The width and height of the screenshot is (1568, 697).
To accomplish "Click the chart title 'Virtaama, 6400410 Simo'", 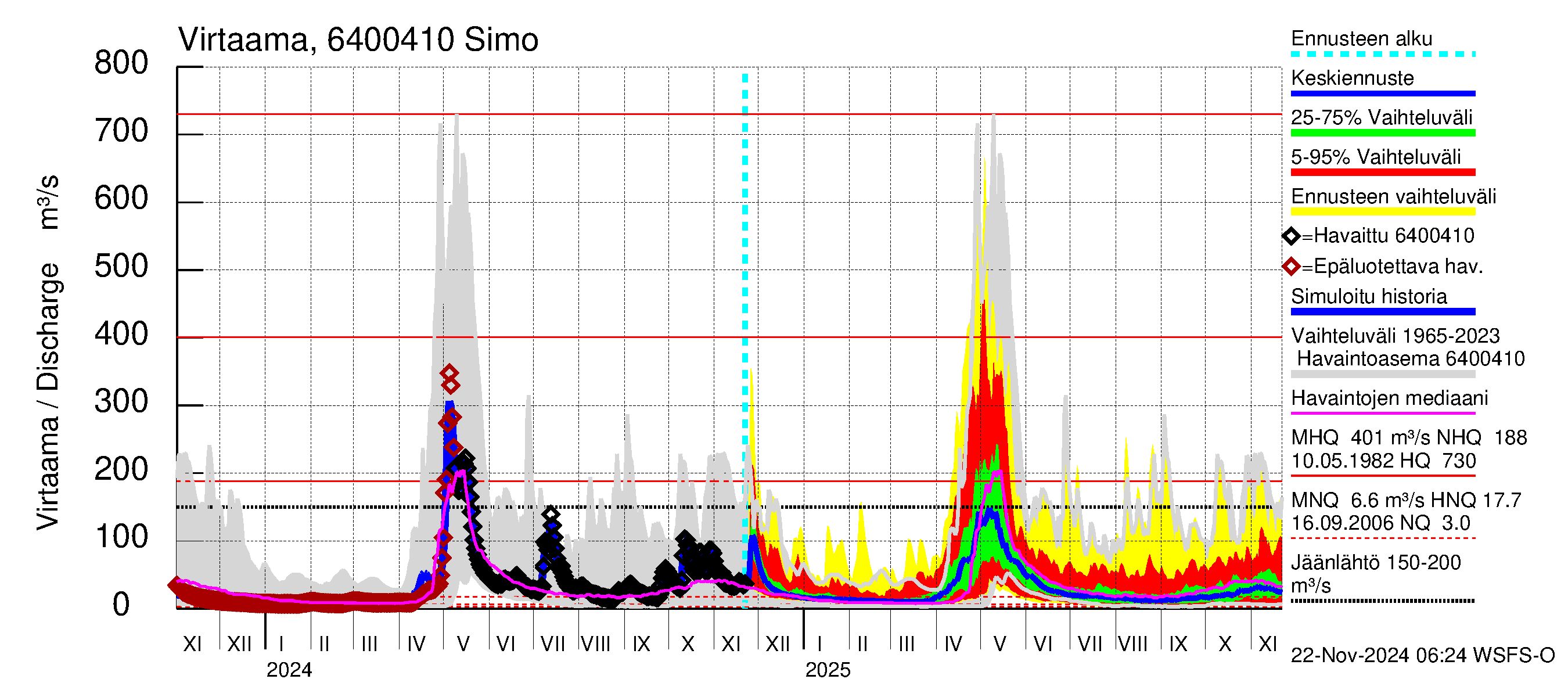I will coord(358,40).
